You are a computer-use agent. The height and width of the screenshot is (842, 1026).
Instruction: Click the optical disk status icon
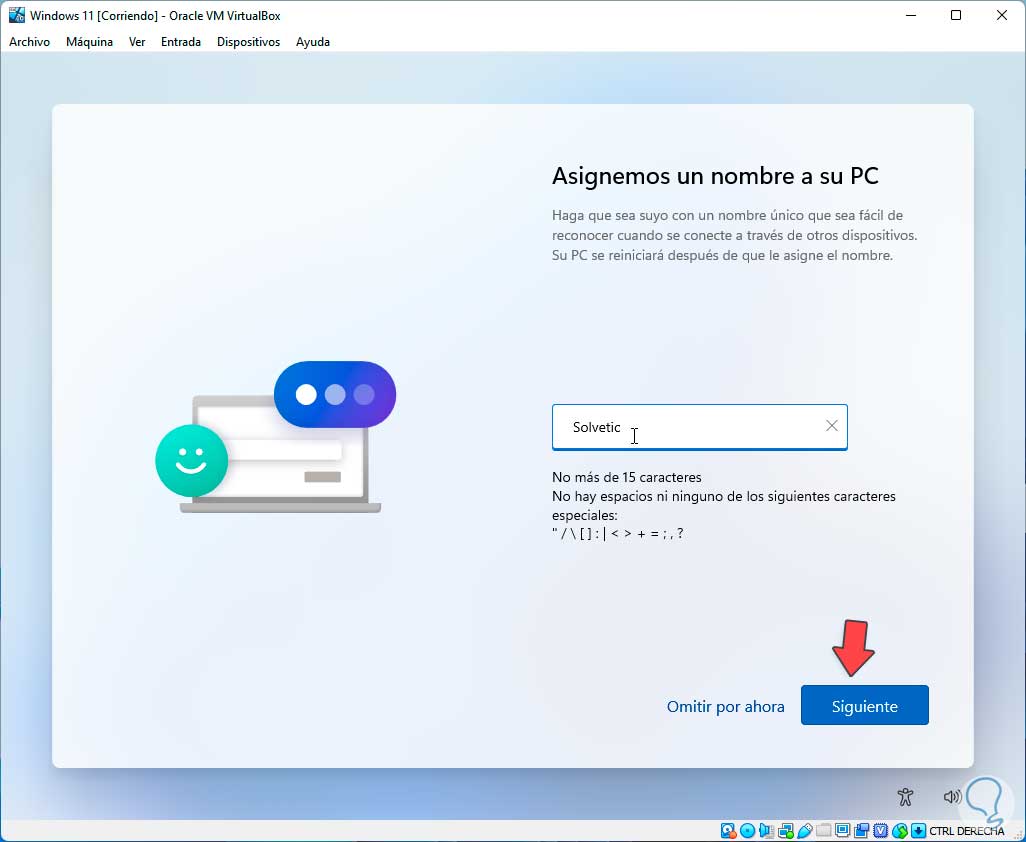[x=747, y=831]
